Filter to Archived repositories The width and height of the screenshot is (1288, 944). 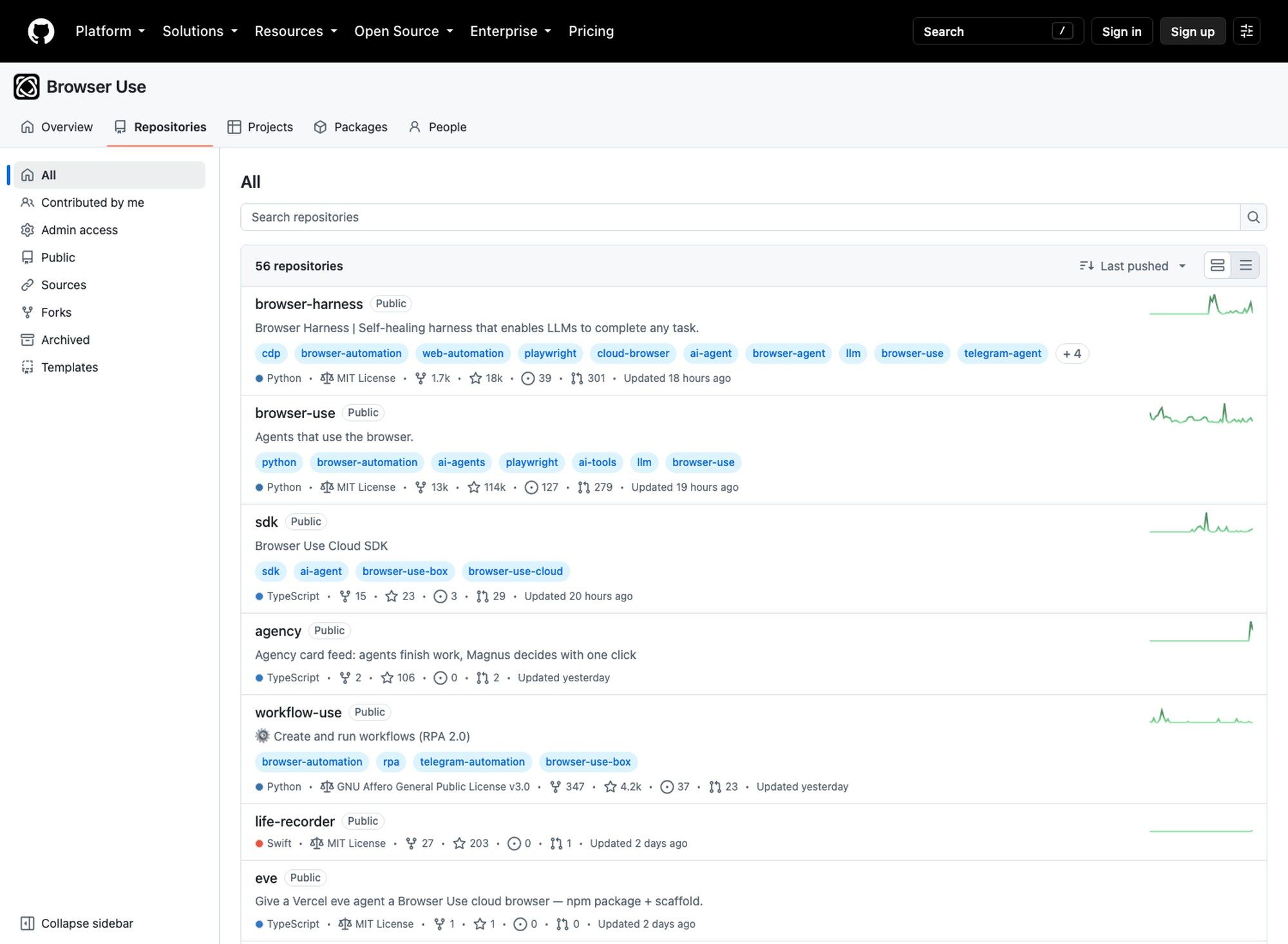pyautogui.click(x=109, y=339)
